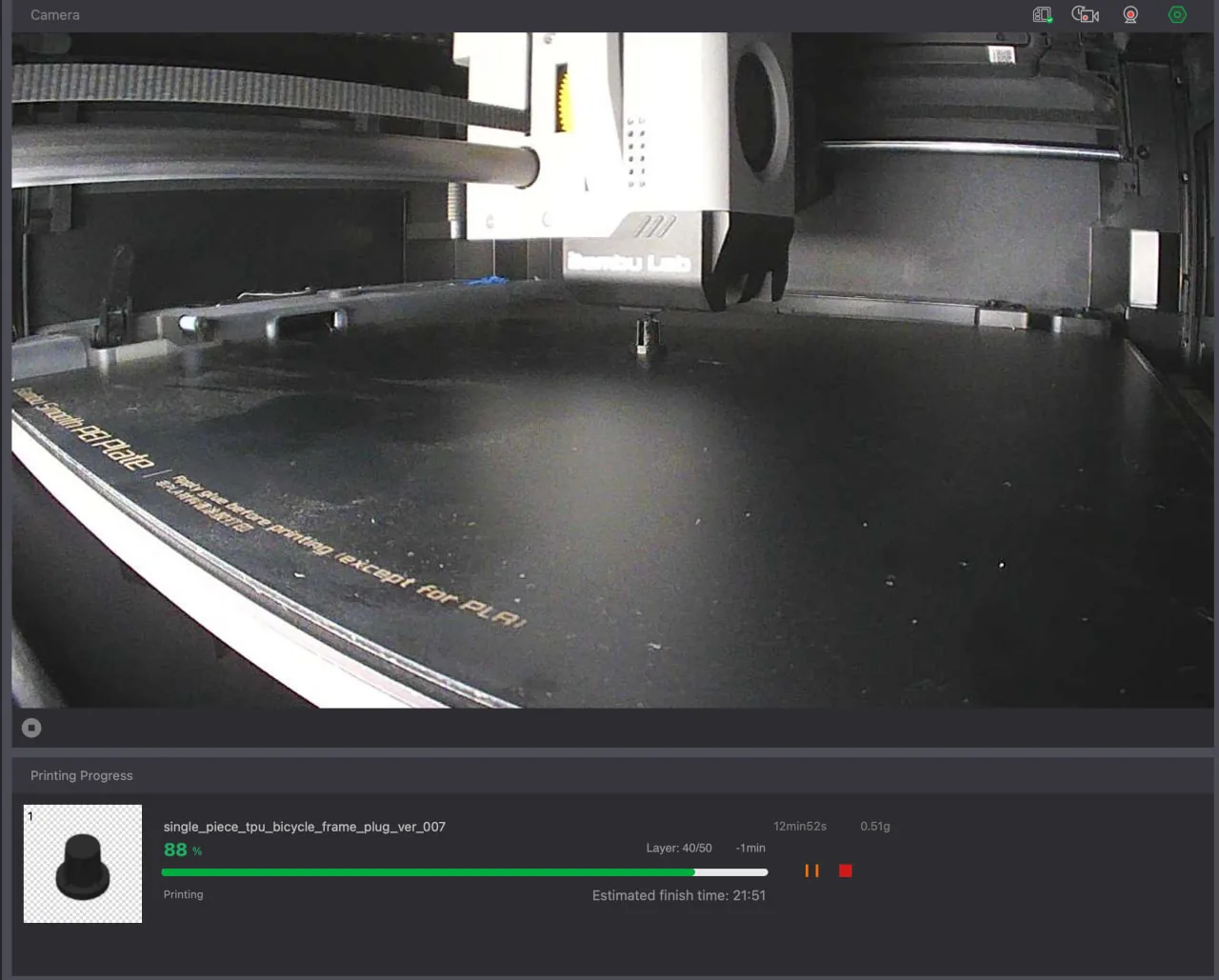Stop the print with the red square
The image size is (1219, 980).
[x=846, y=870]
